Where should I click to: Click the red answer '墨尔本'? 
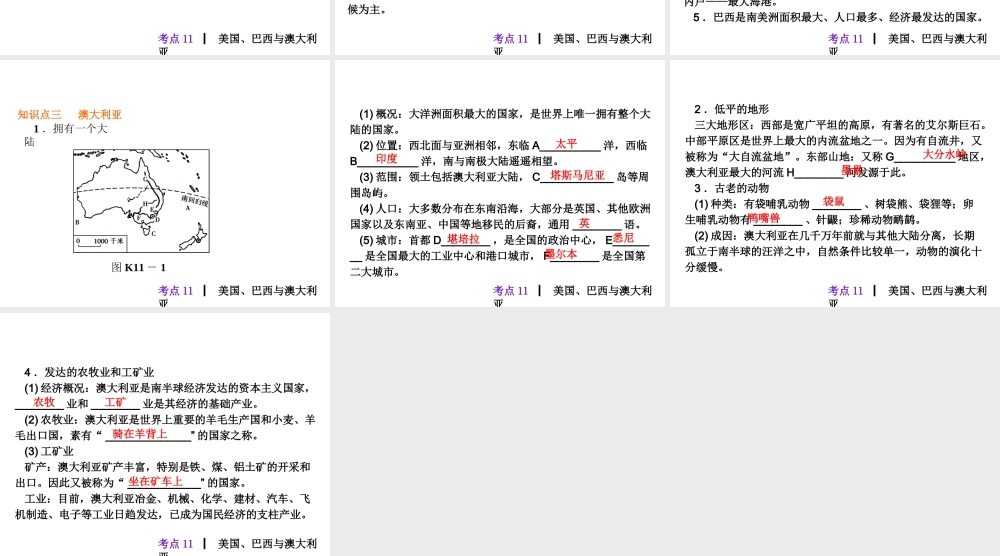click(561, 254)
